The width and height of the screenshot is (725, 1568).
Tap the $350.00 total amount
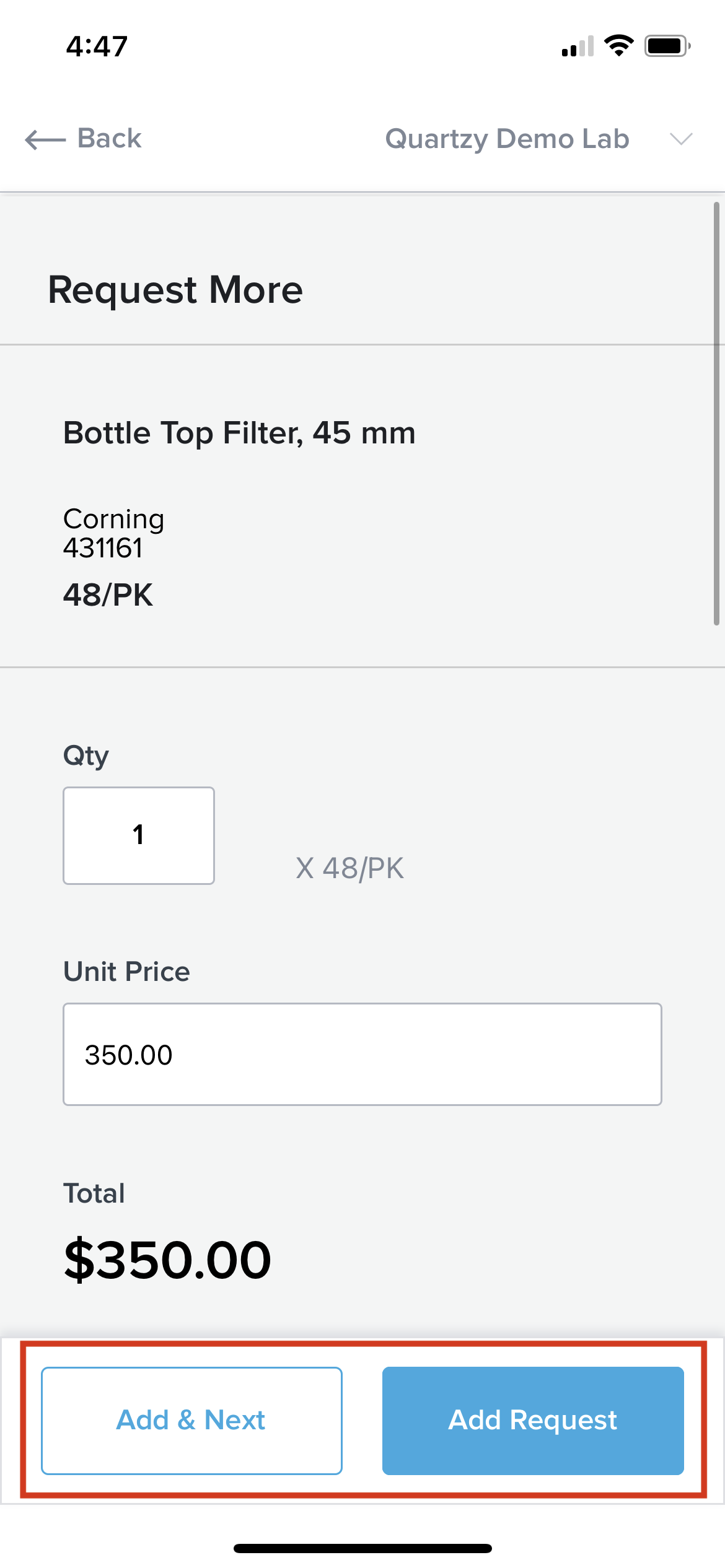point(167,1260)
